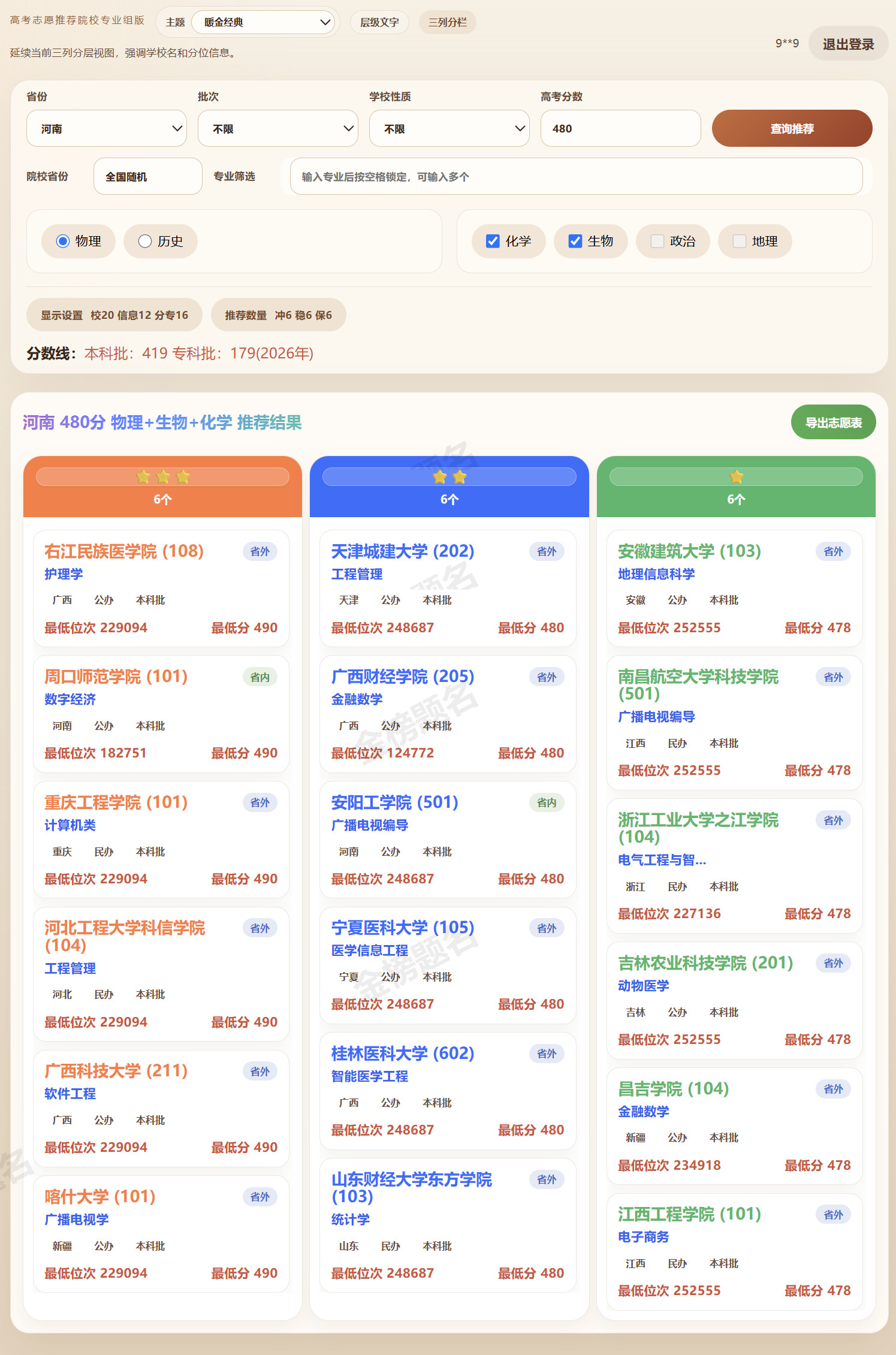Screen dimensions: 896x1355
Task: Open the 喀什大学 (101) card
Action: (161, 1234)
